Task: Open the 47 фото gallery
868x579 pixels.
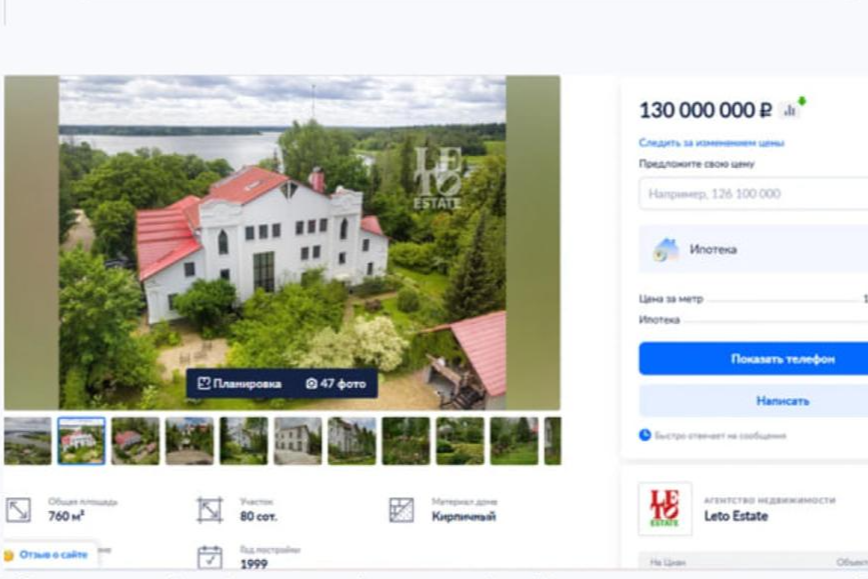Action: click(336, 384)
